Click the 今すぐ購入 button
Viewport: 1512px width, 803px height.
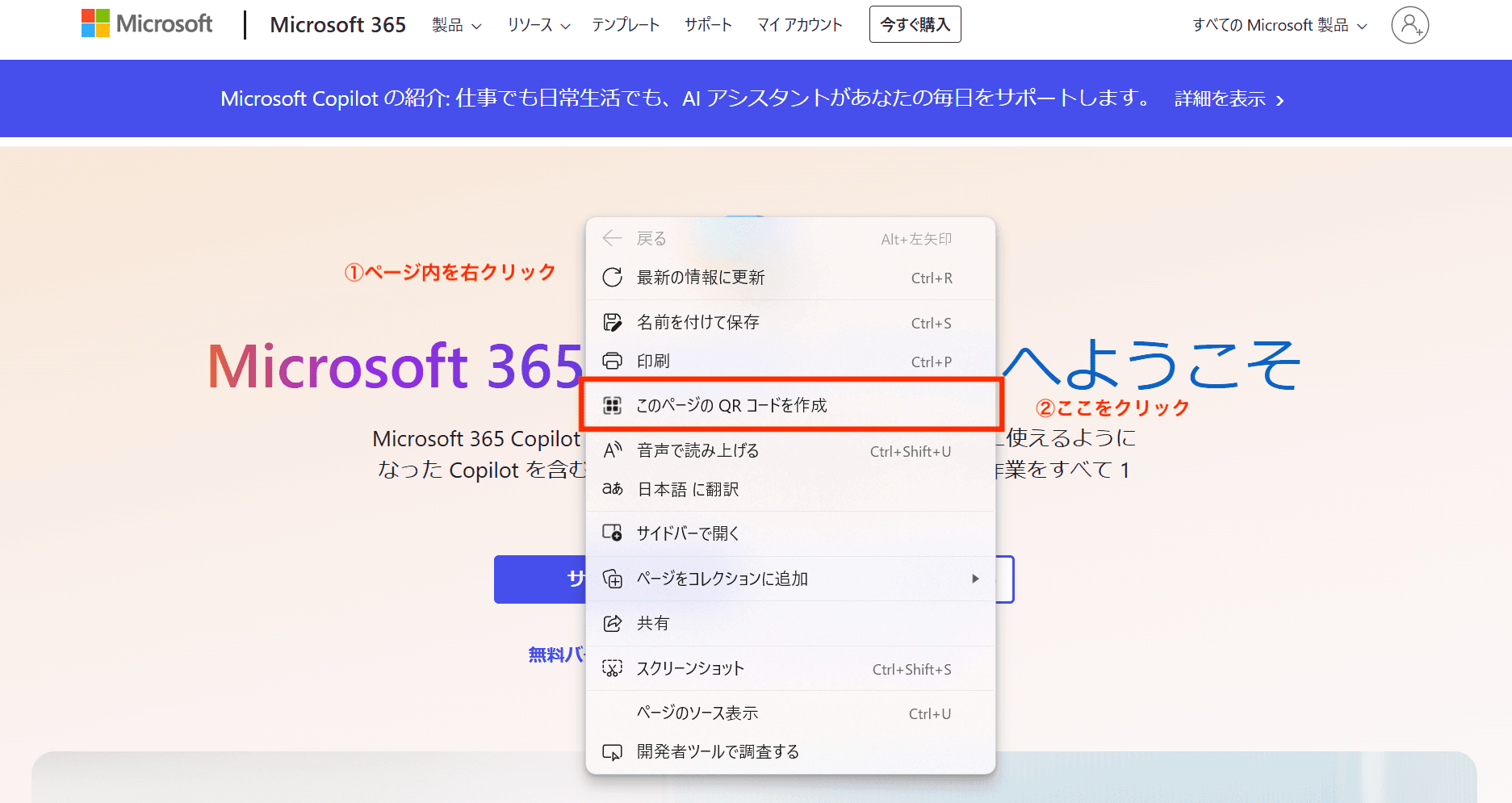915,24
